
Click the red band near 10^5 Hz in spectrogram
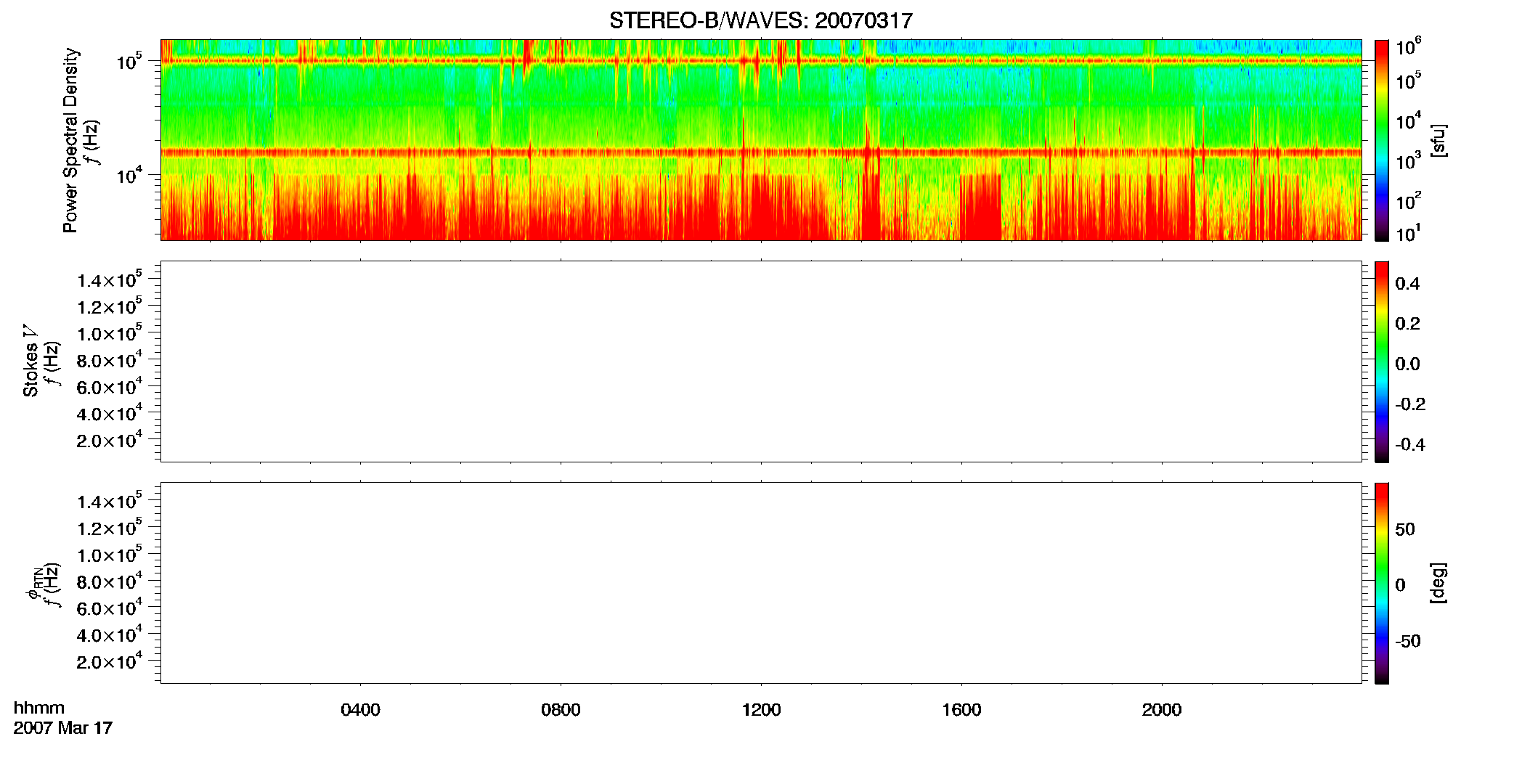(x=761, y=62)
